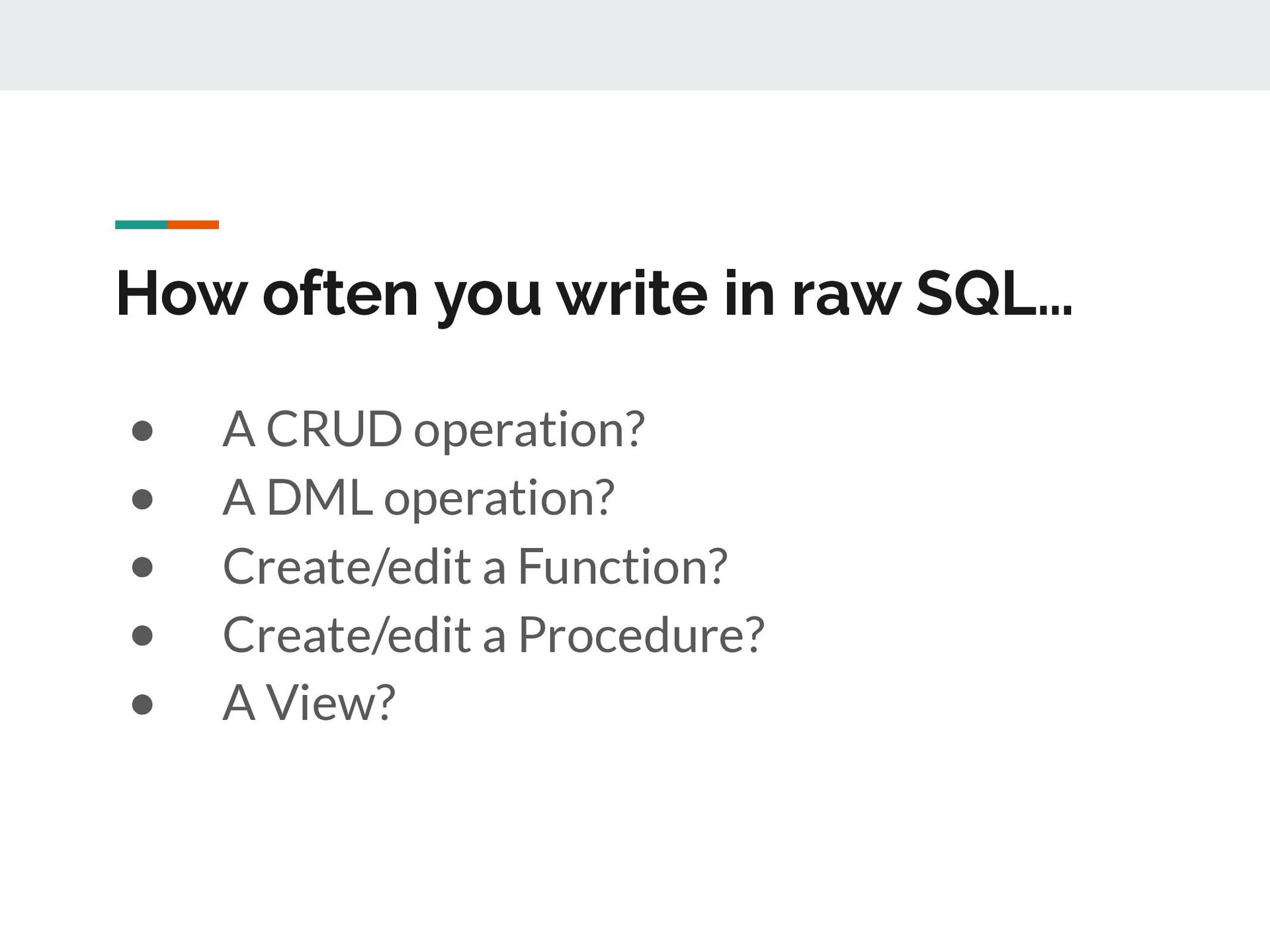Click the word 'SQL...' in the title

994,294
